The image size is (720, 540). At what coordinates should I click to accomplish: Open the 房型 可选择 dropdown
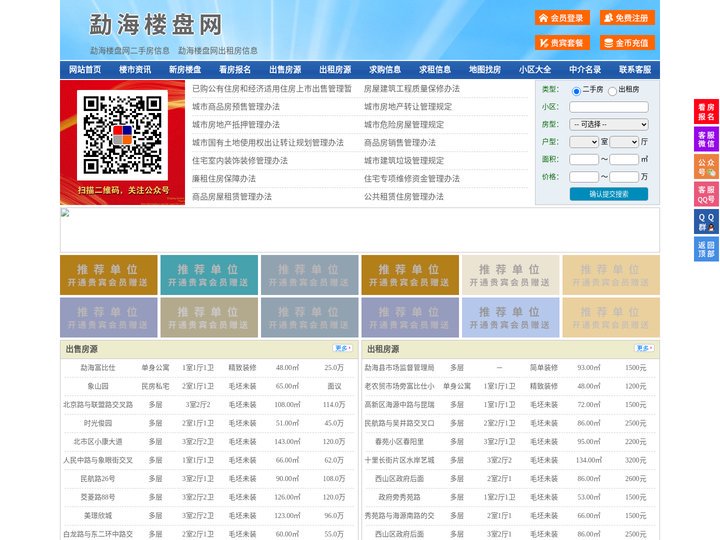click(x=609, y=124)
